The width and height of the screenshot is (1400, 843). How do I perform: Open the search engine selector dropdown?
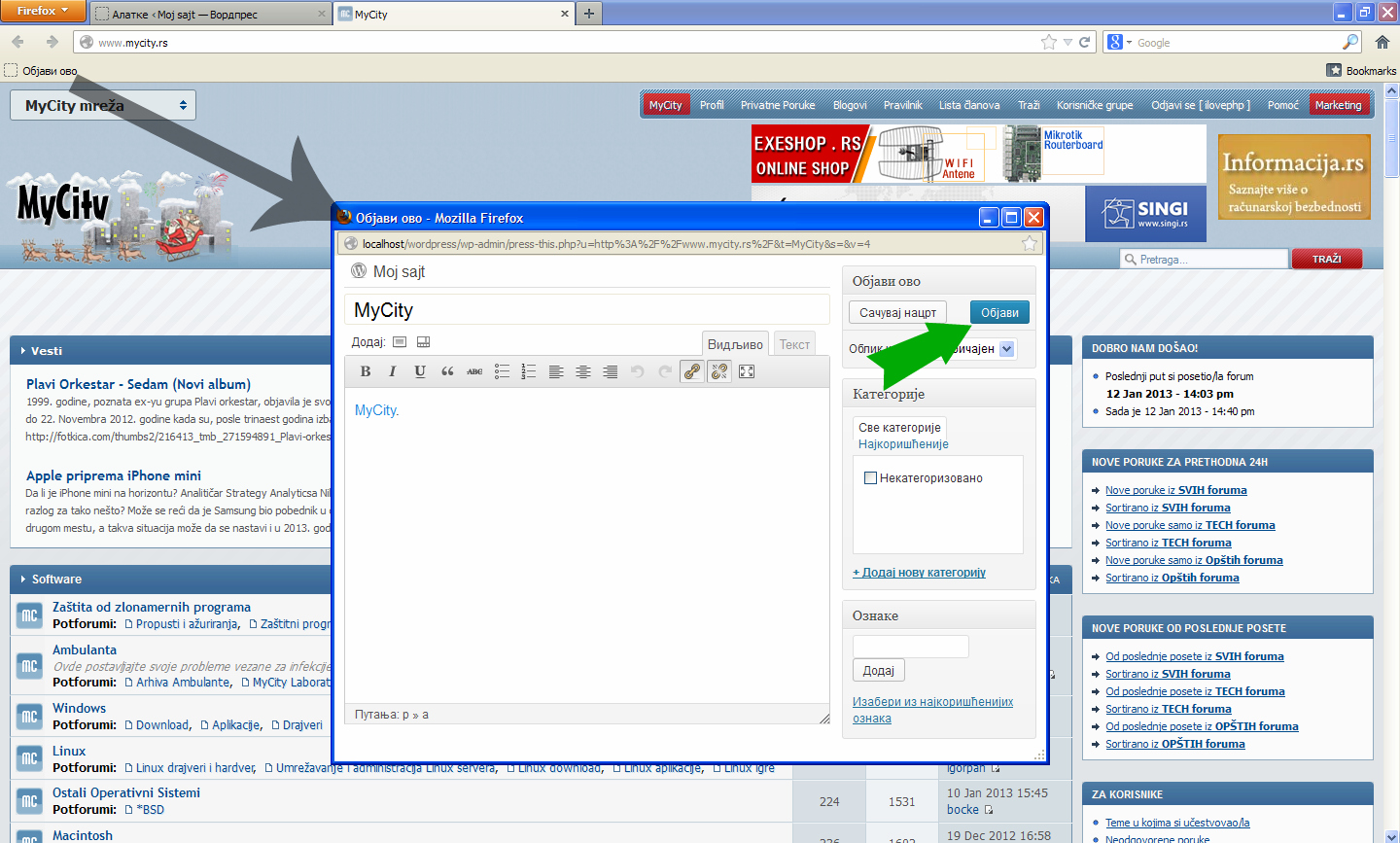tap(1120, 42)
